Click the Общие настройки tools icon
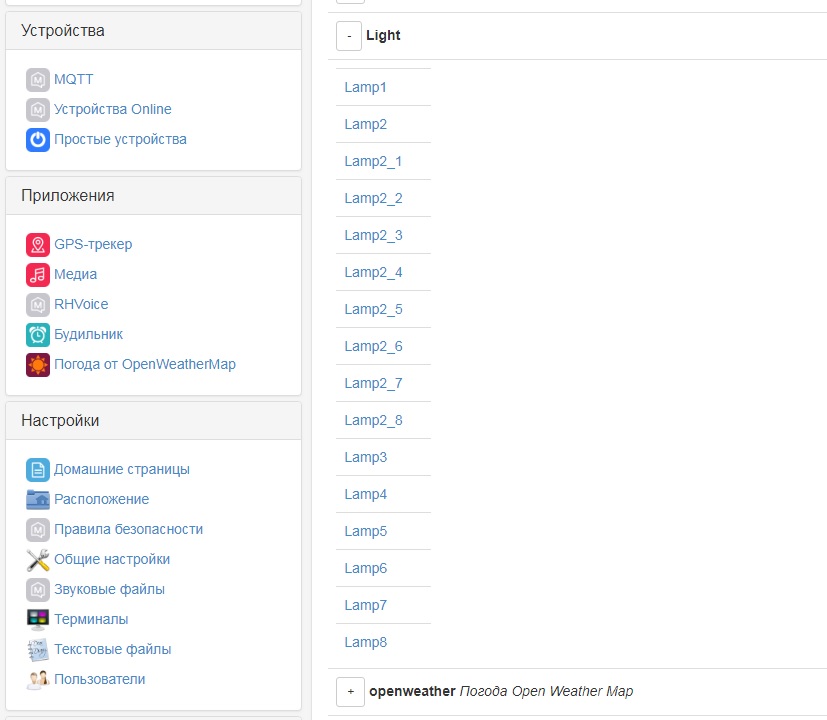The image size is (827, 720). (x=38, y=560)
